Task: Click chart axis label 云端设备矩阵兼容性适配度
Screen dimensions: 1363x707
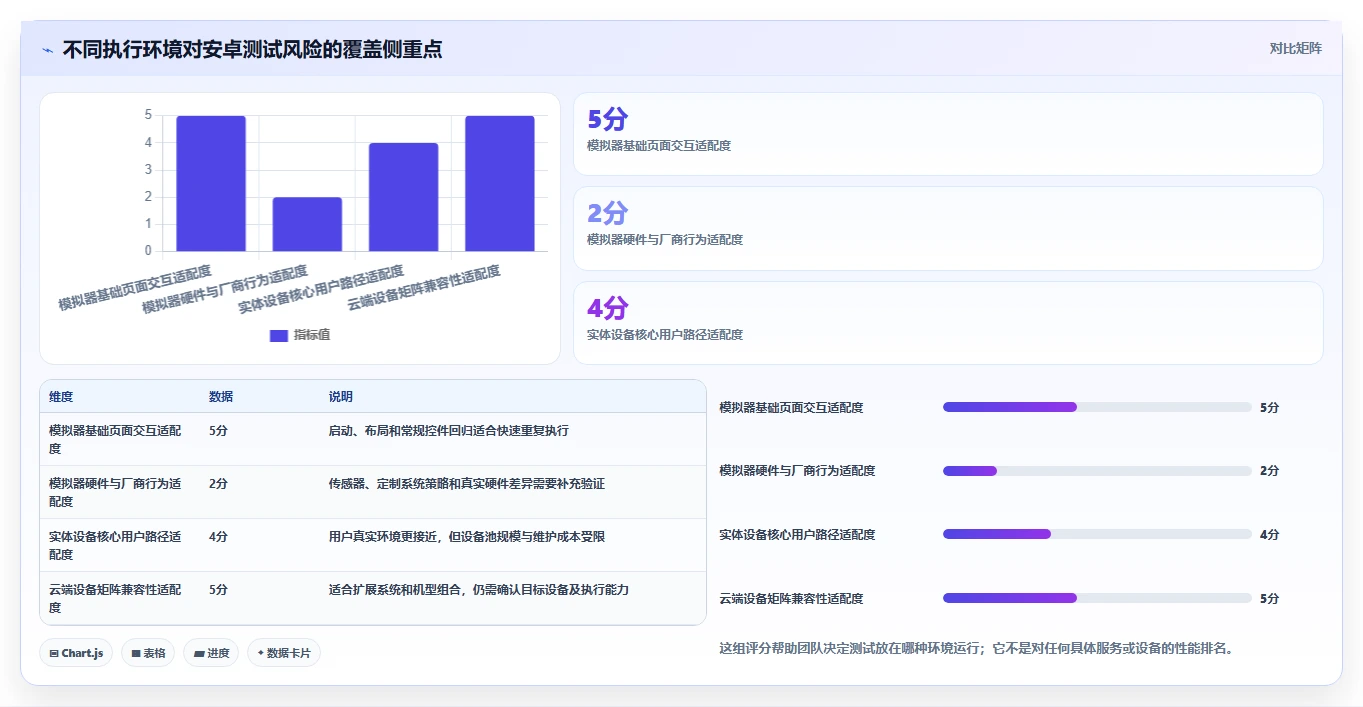Action: (424, 287)
